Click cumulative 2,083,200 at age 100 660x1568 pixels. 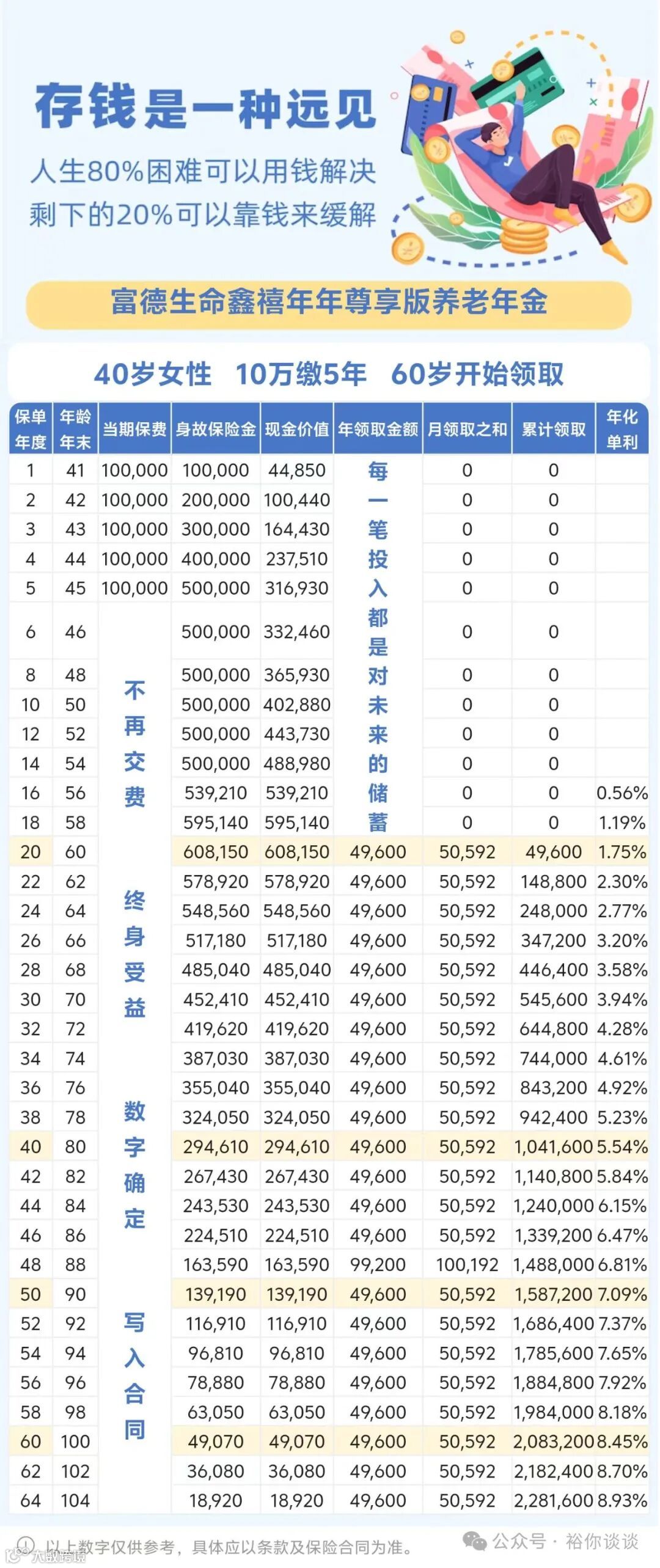pos(554,1442)
